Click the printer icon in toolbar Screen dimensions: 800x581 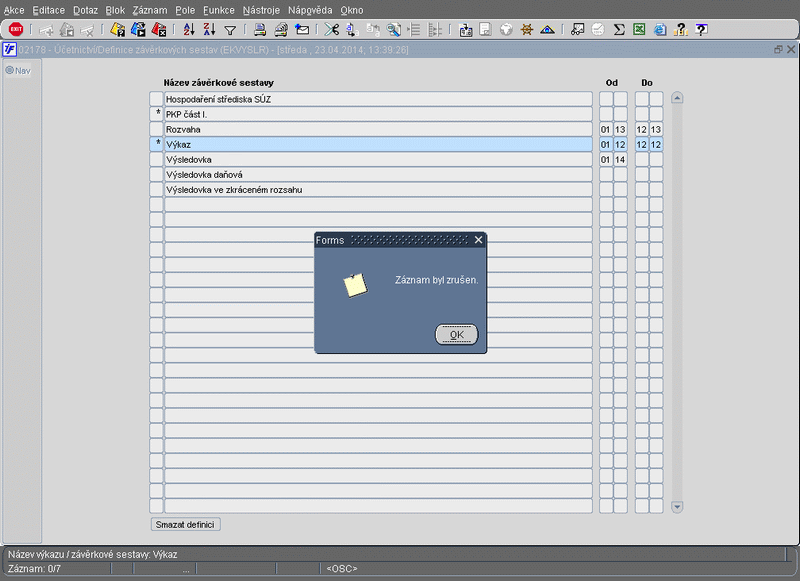(x=260, y=30)
